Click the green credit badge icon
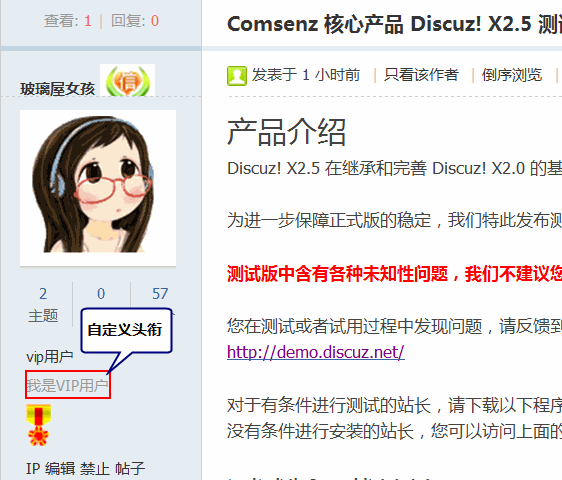This screenshot has height=480, width=562. tap(127, 80)
